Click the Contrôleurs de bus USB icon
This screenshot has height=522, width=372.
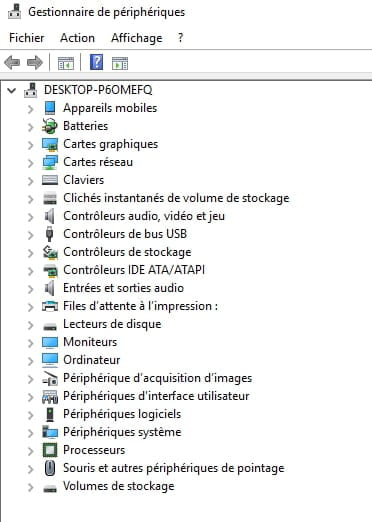coord(49,234)
